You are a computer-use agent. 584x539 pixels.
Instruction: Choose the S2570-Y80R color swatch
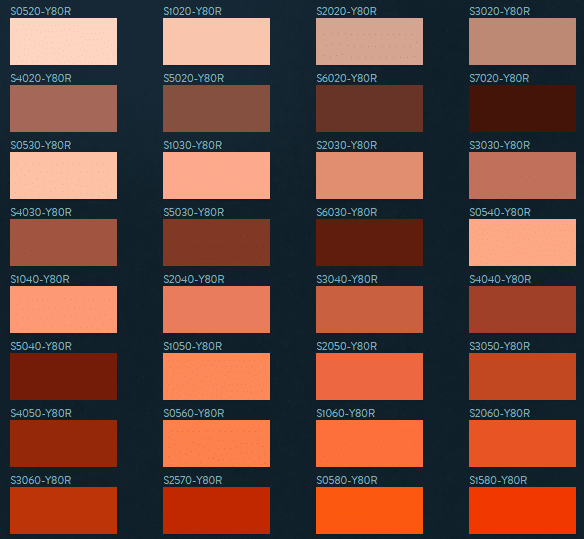(x=216, y=510)
